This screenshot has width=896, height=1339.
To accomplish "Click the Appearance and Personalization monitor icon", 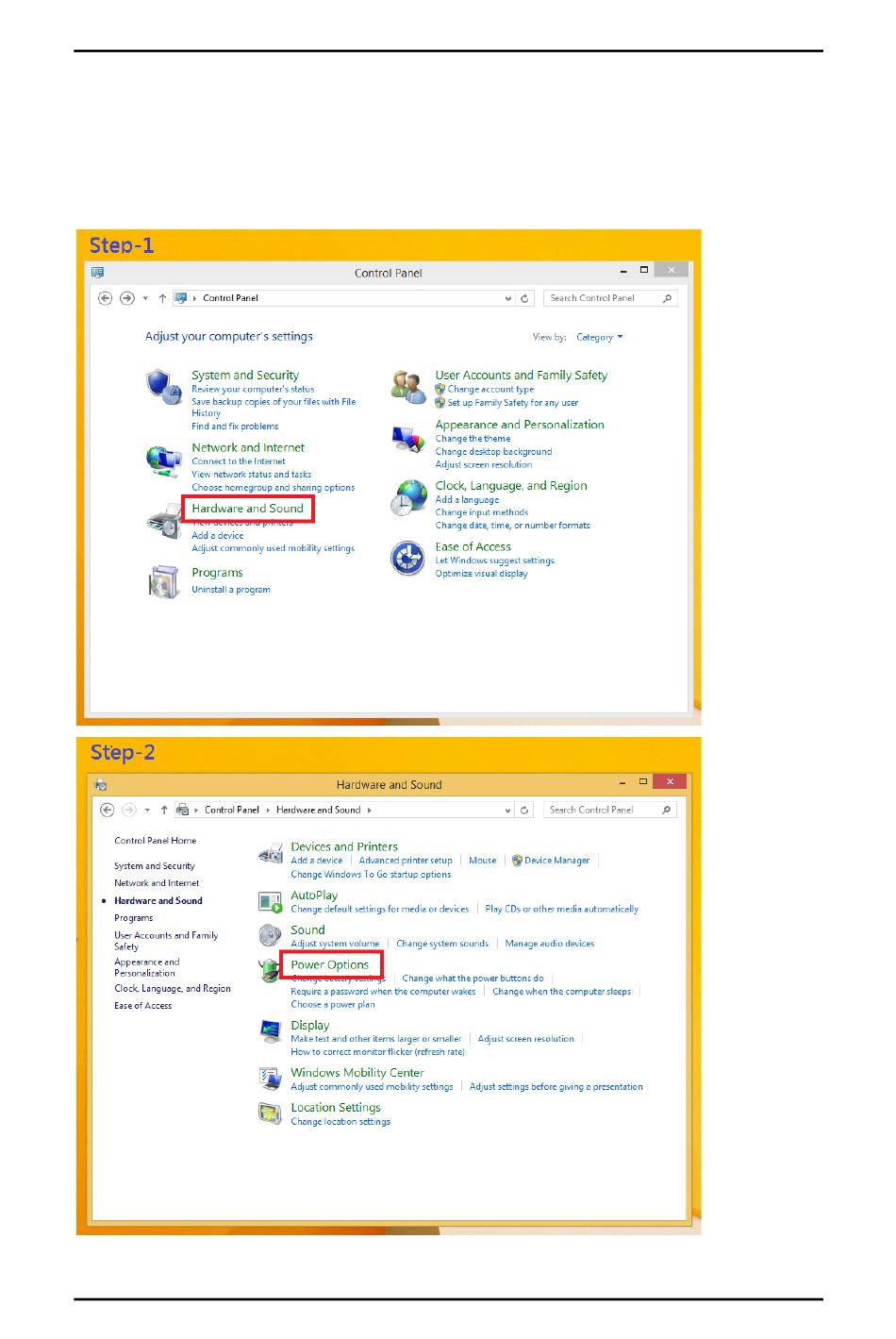I will coord(408,440).
